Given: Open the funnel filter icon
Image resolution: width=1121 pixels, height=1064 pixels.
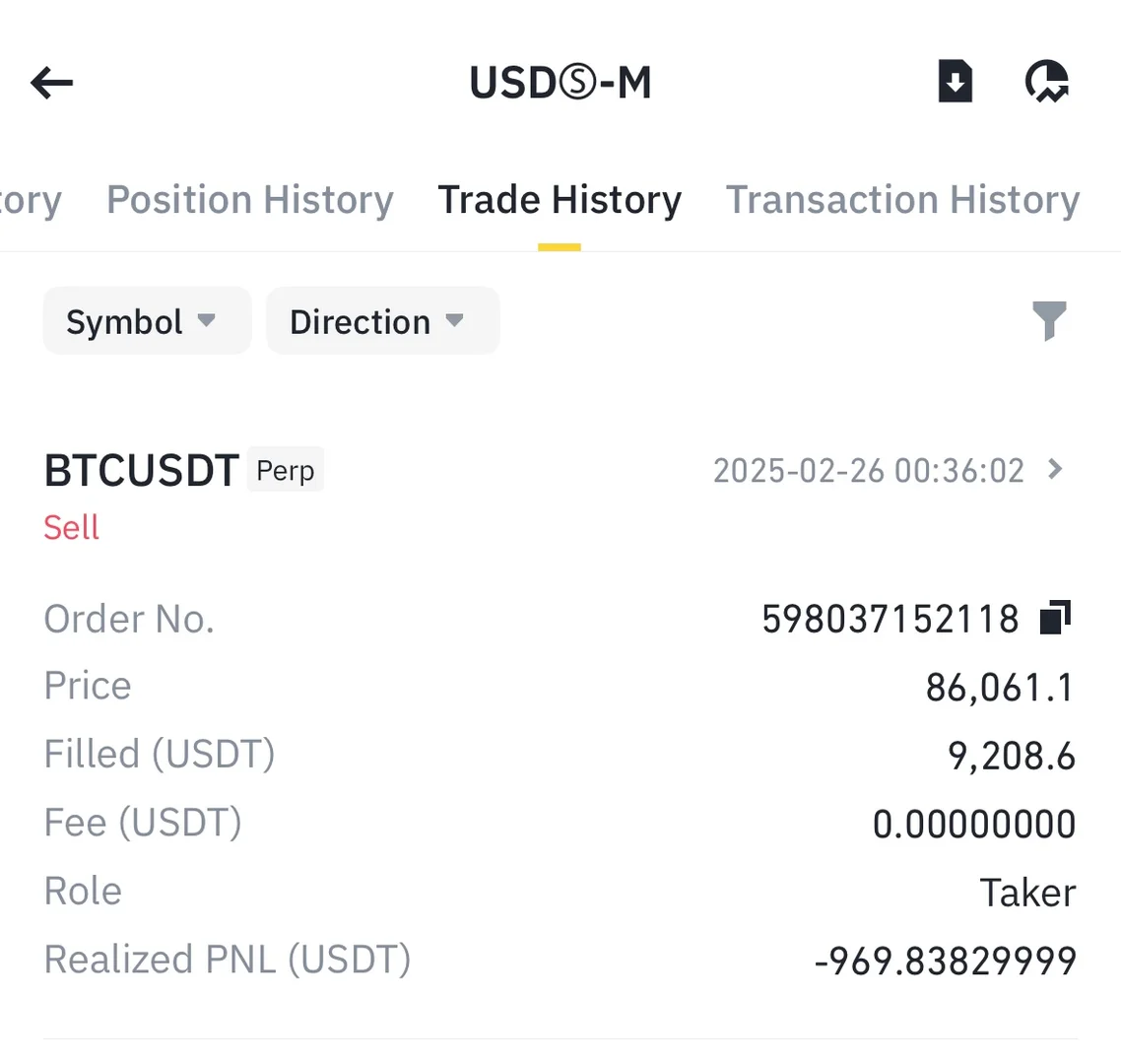Looking at the screenshot, I should (1049, 321).
